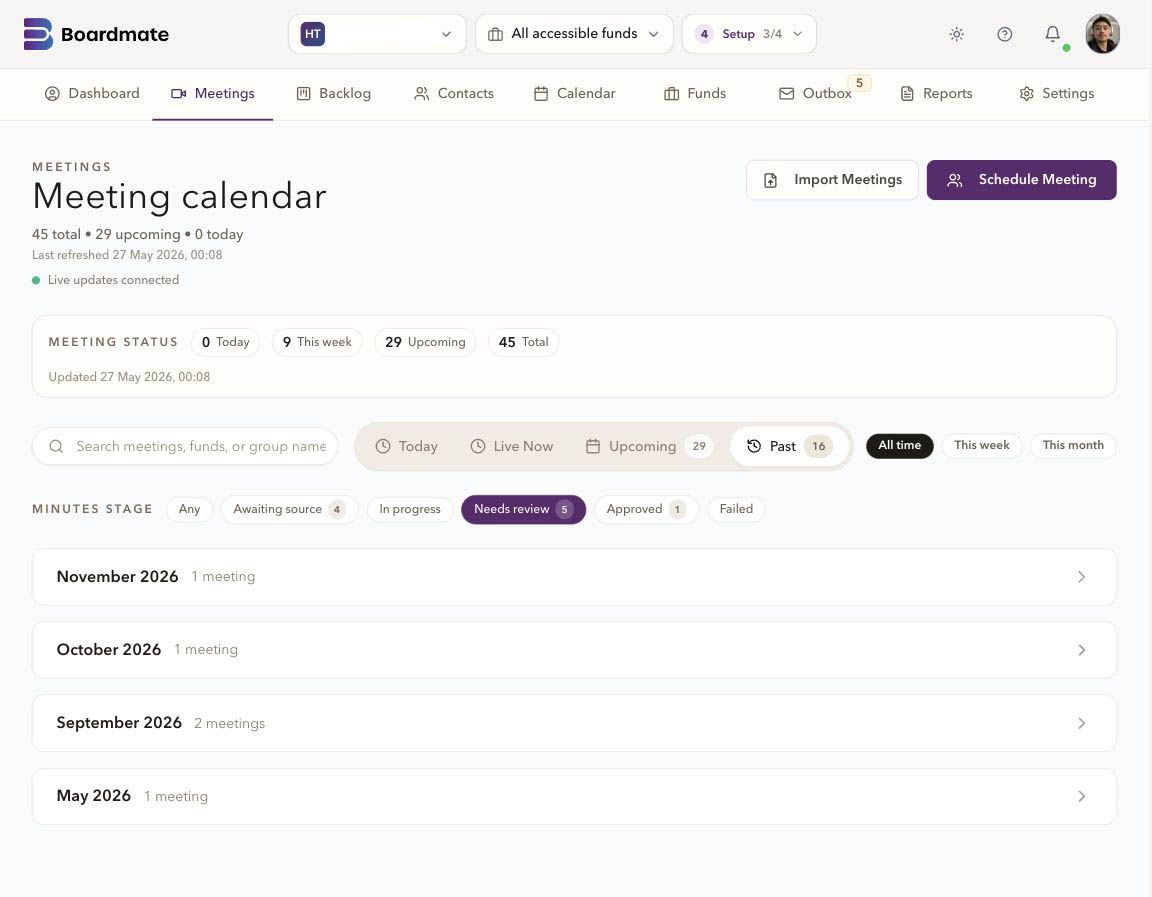The image size is (1152, 897).
Task: Open the Calendar tab
Action: [574, 94]
